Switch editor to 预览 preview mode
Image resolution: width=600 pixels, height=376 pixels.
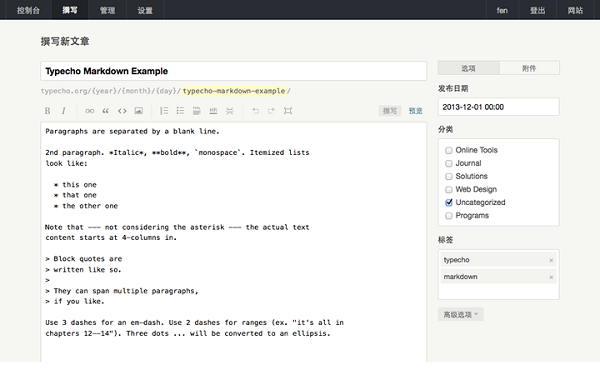point(416,111)
